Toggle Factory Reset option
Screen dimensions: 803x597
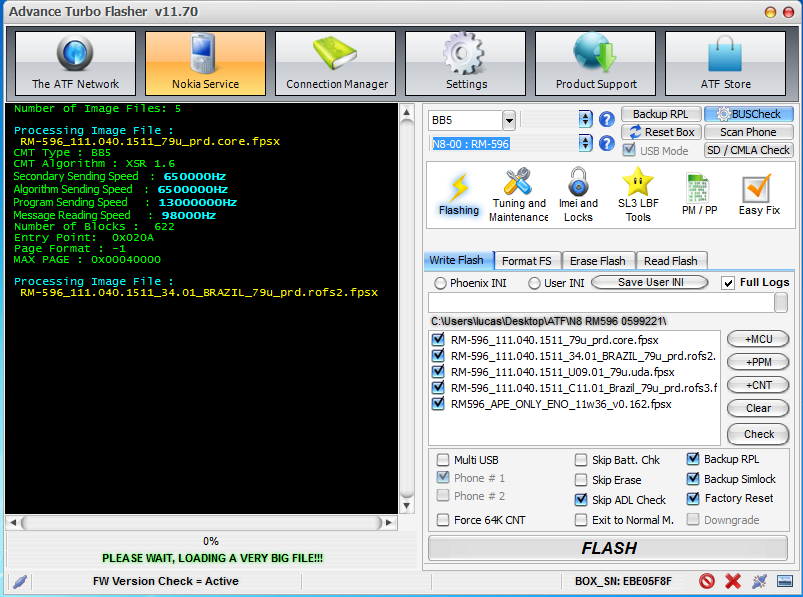click(693, 498)
